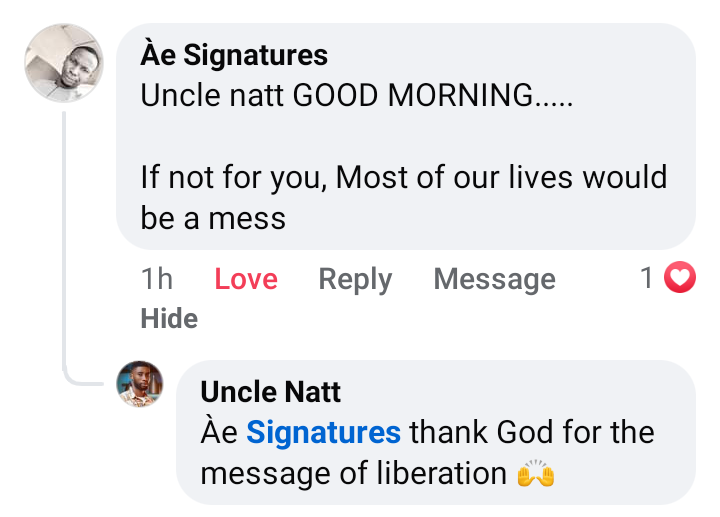Reply to Àe Signatures' comment
The image size is (720, 517).
(355, 279)
